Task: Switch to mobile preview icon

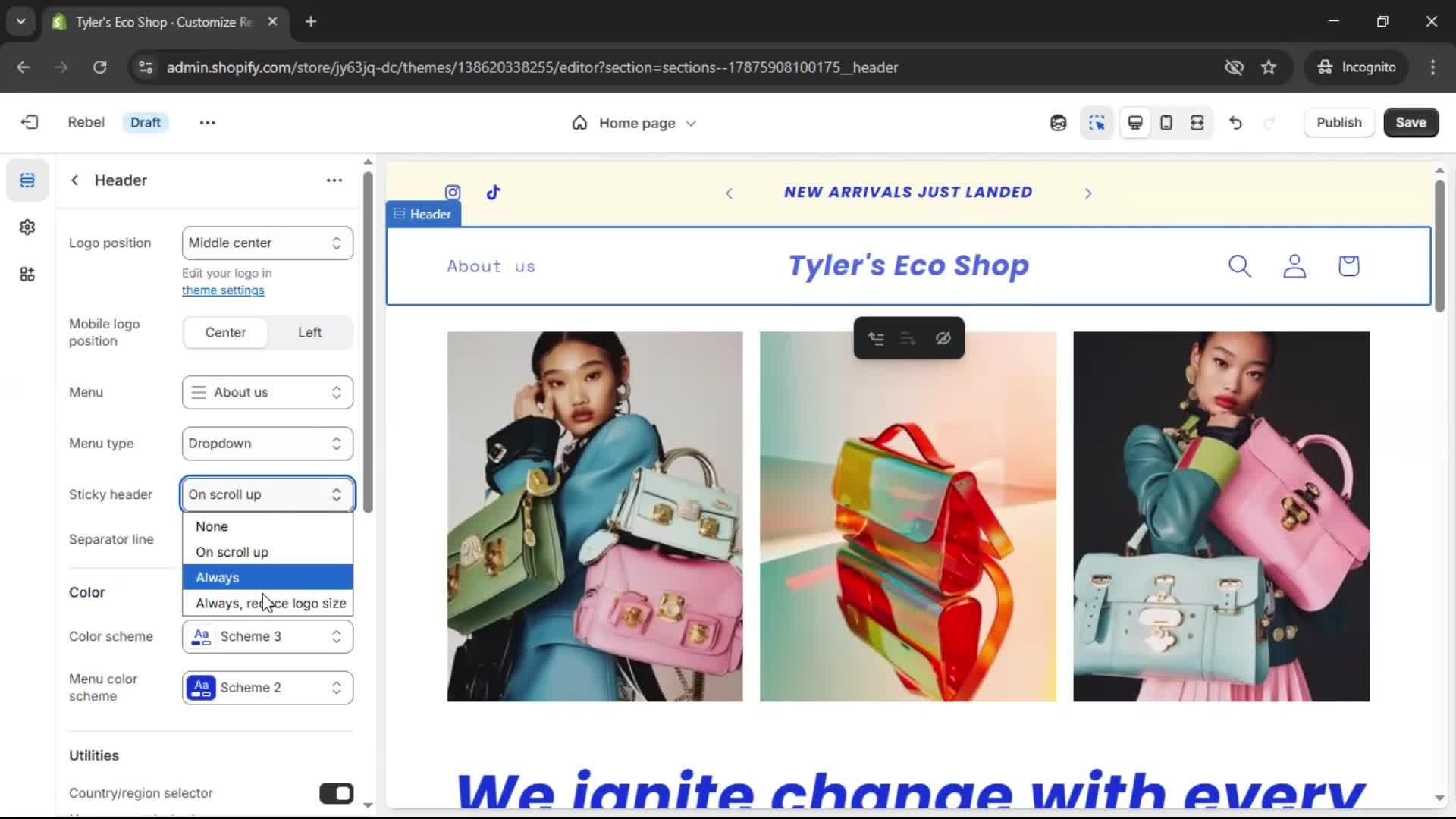Action: [1166, 123]
